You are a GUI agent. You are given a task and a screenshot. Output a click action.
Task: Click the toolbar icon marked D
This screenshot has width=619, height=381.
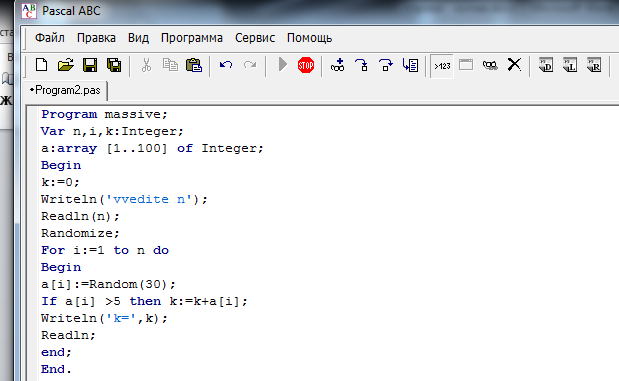tap(546, 65)
